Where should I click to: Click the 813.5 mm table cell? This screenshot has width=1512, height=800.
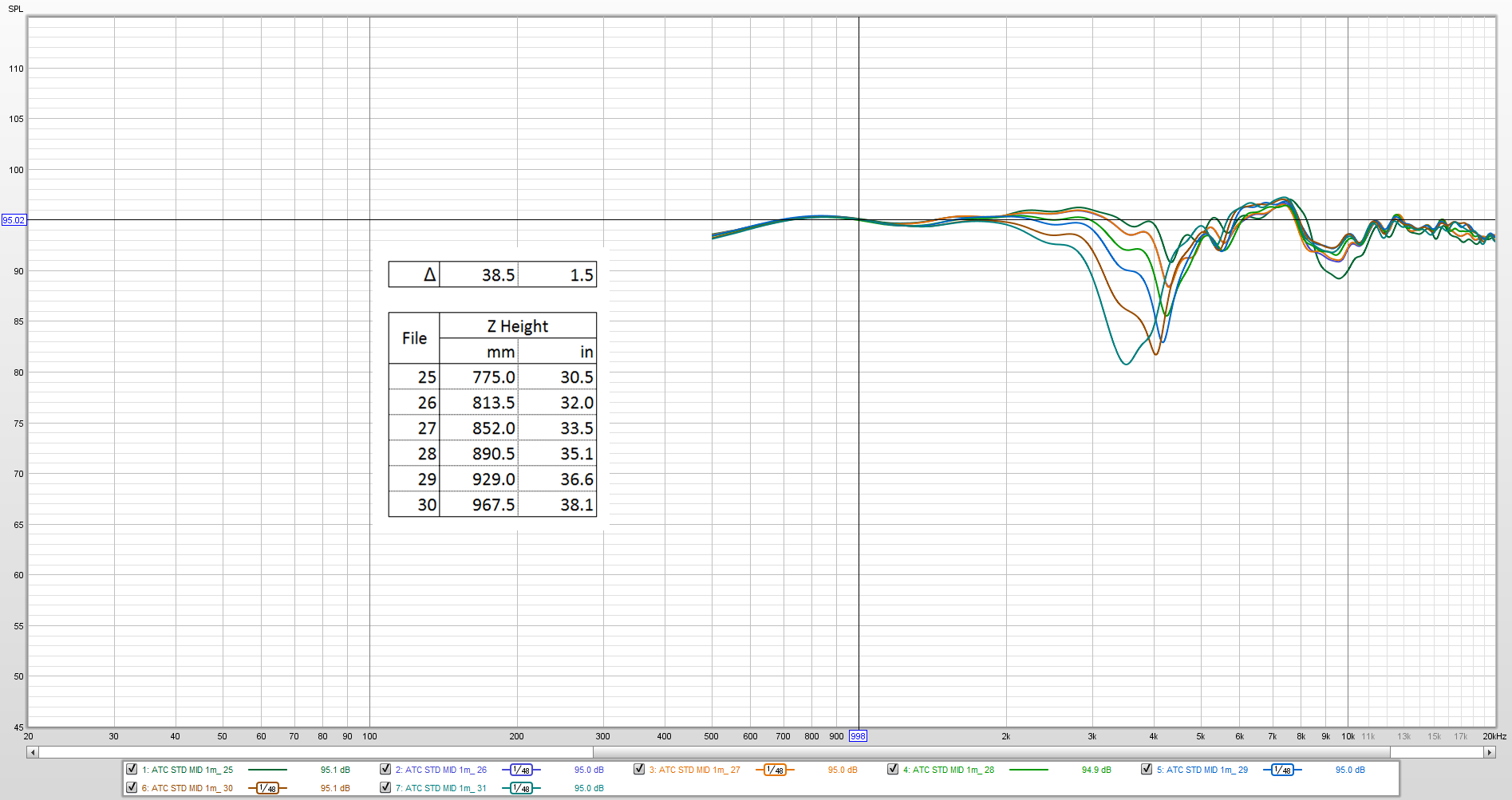pos(479,402)
